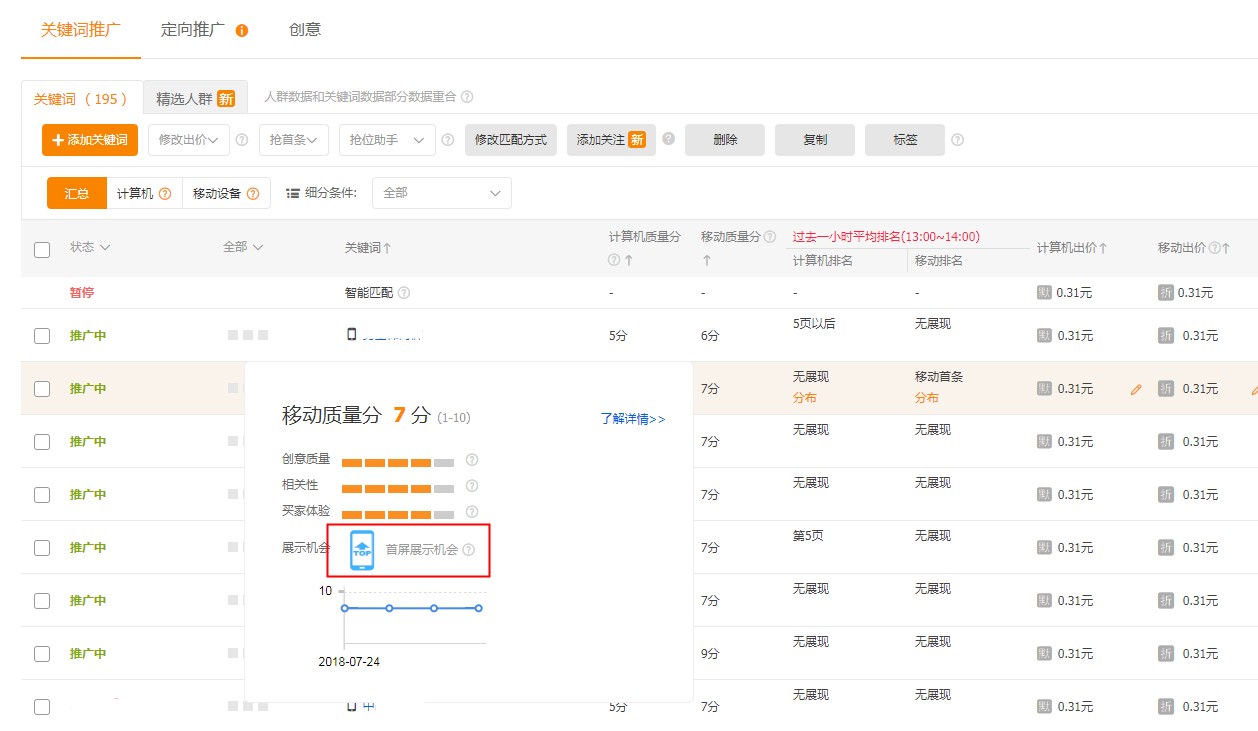Open the 抢位助手 dropdown
This screenshot has height=731, width=1258.
pyautogui.click(x=386, y=140)
